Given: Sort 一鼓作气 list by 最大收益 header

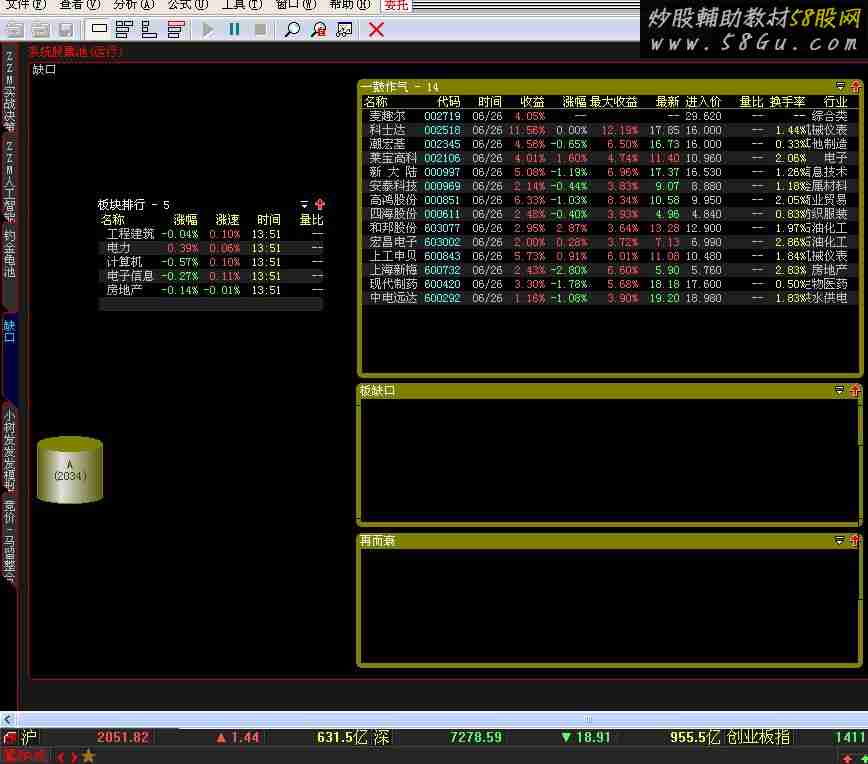Looking at the screenshot, I should click(613, 102).
